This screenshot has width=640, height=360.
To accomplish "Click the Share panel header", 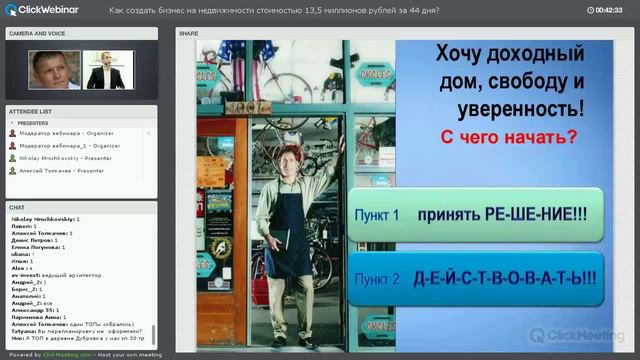I will pyautogui.click(x=404, y=33).
